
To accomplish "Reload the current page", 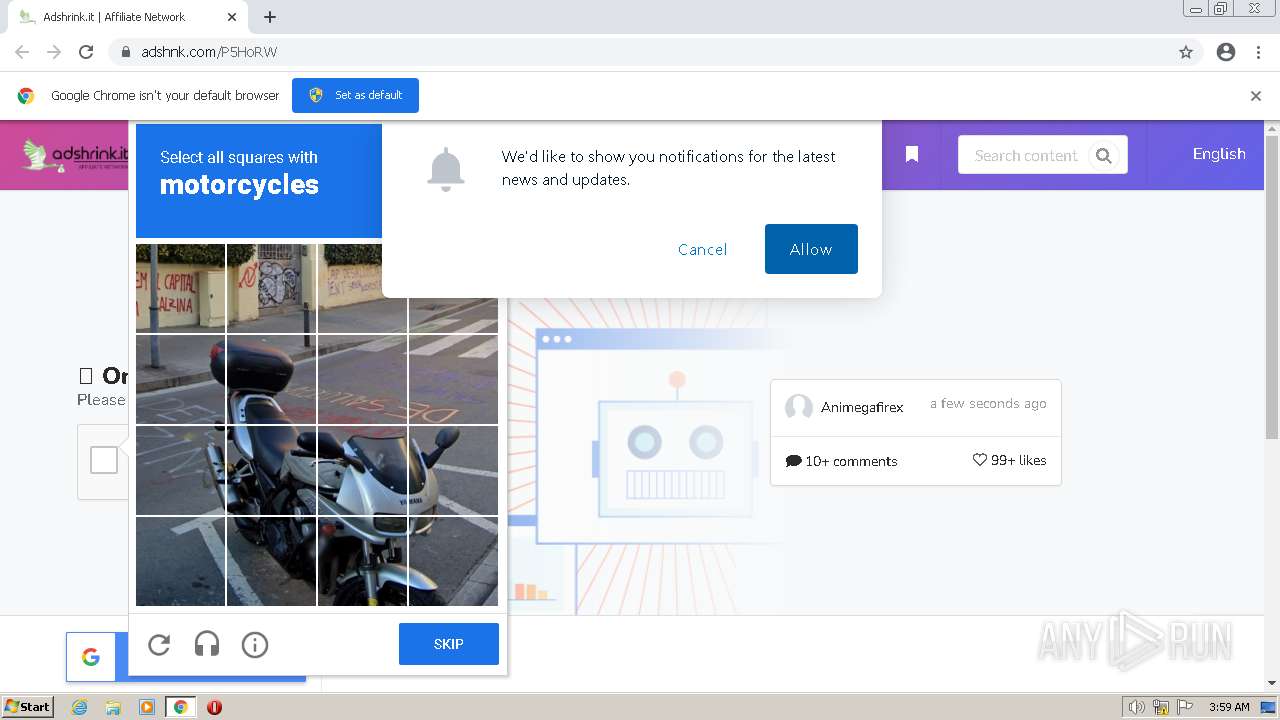I will [86, 52].
